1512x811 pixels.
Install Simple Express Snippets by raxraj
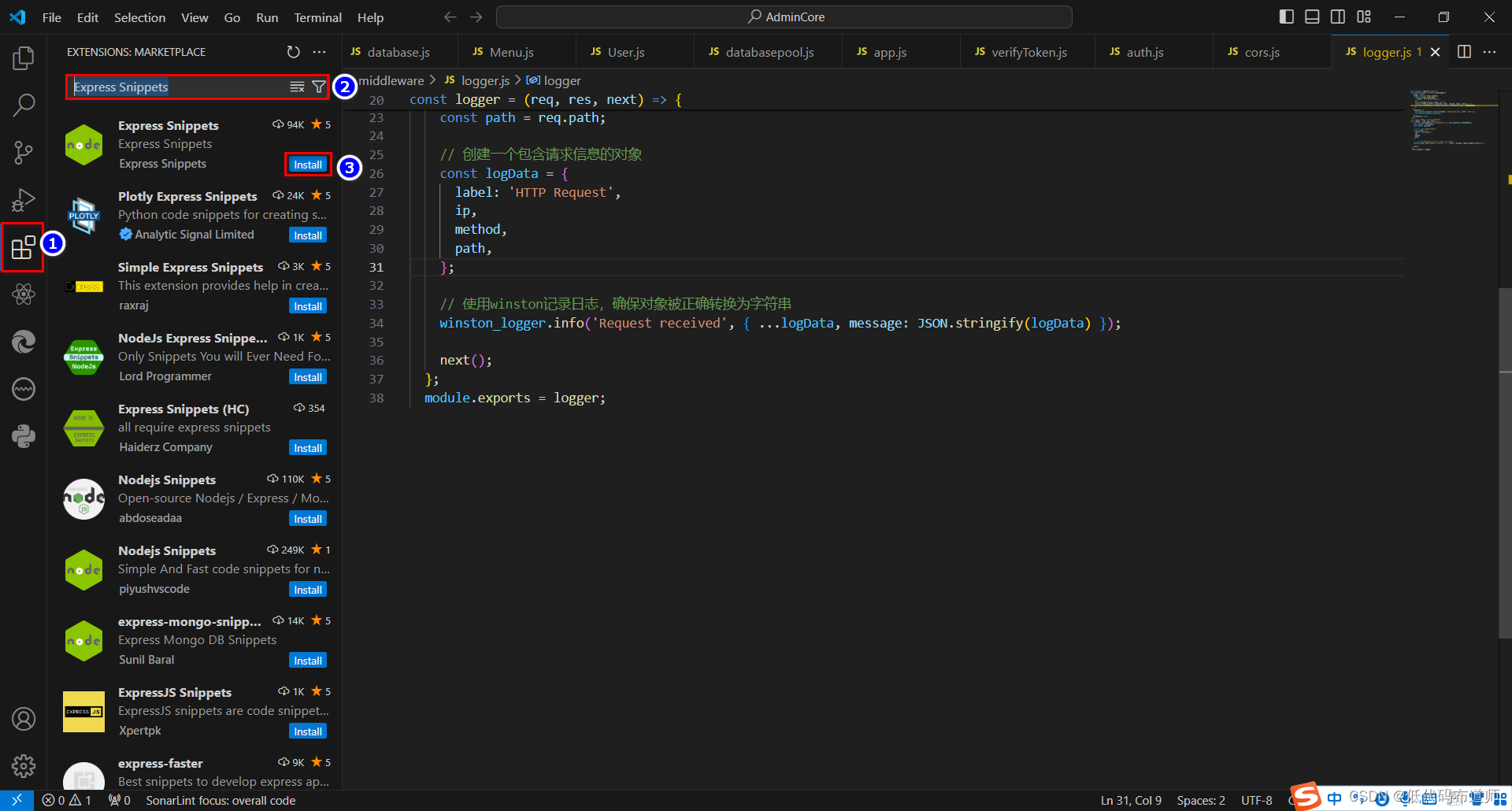[x=308, y=306]
